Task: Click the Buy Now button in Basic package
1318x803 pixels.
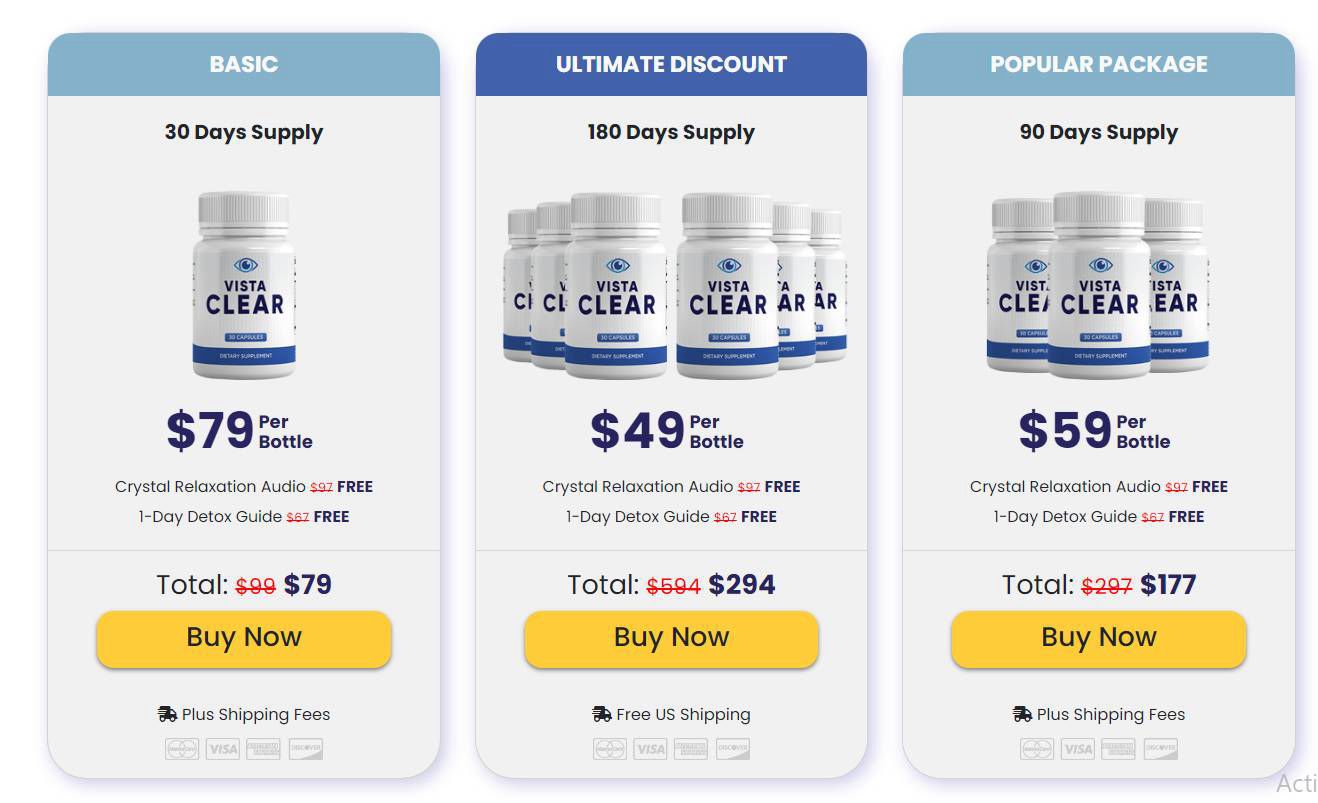Action: coord(243,638)
